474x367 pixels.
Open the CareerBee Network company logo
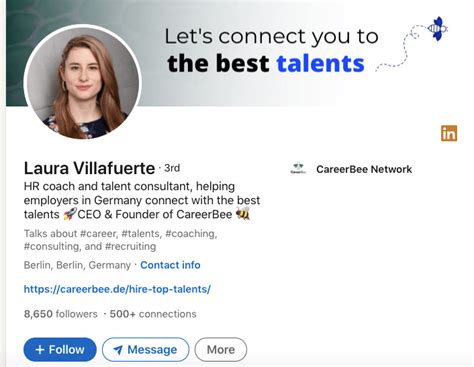298,169
